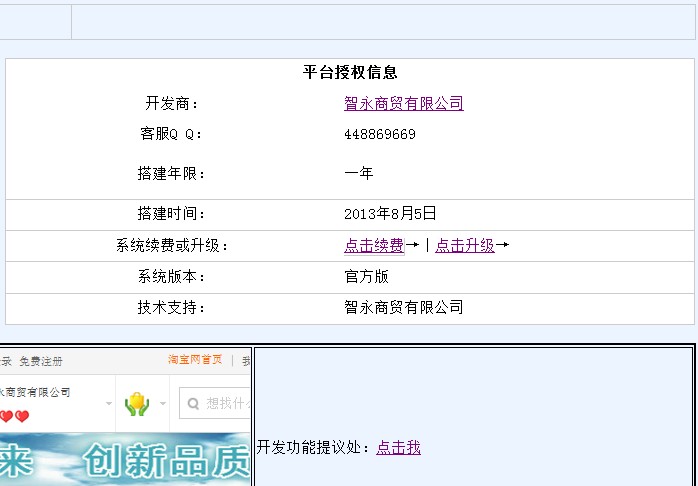Click the magnifier icon in search box
The width and height of the screenshot is (698, 486).
coord(193,404)
